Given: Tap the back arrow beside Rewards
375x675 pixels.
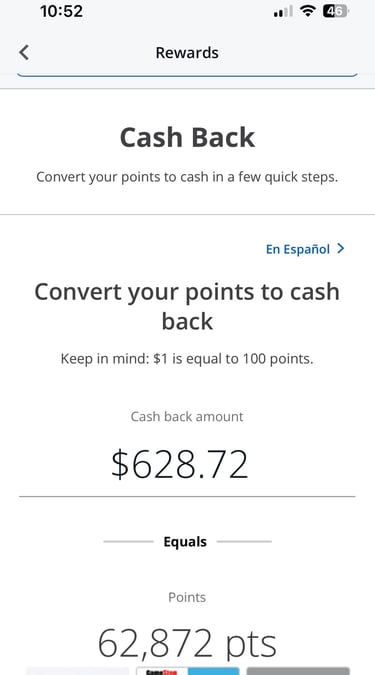Looking at the screenshot, I should click(x=24, y=53).
